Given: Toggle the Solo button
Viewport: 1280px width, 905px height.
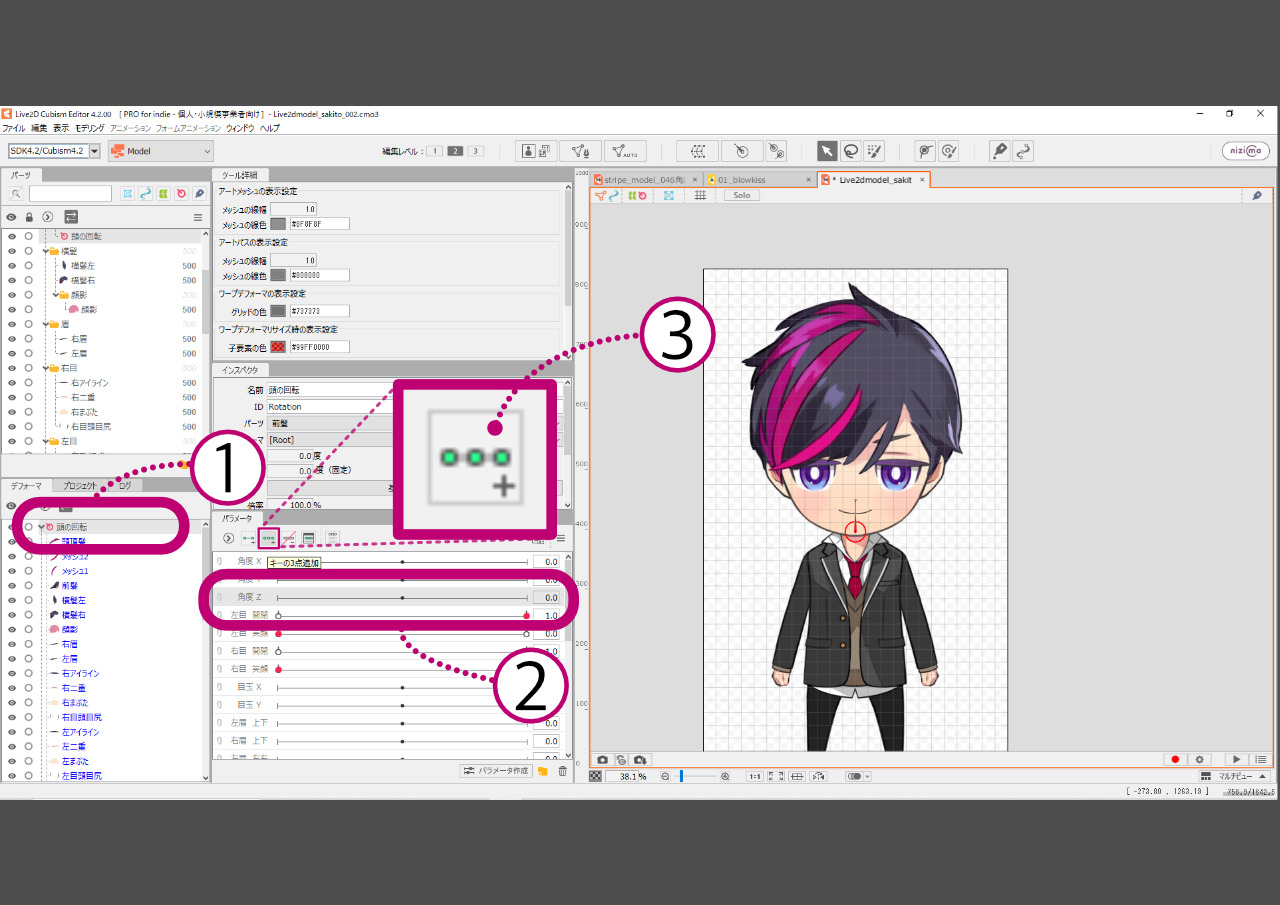Looking at the screenshot, I should pyautogui.click(x=741, y=195).
